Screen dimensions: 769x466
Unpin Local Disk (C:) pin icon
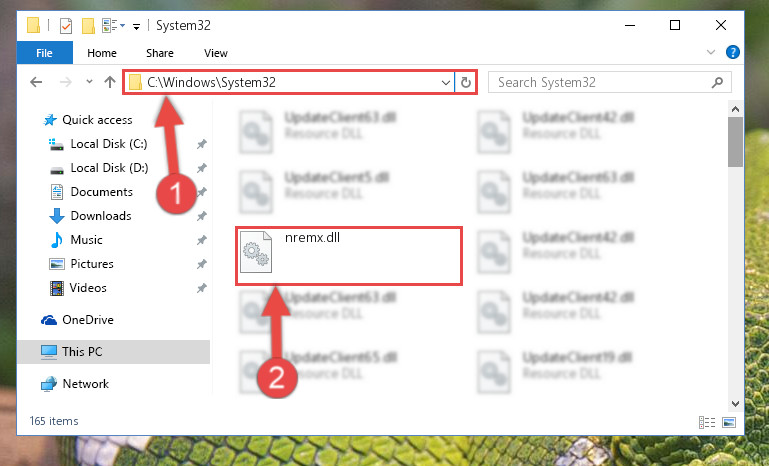click(202, 144)
